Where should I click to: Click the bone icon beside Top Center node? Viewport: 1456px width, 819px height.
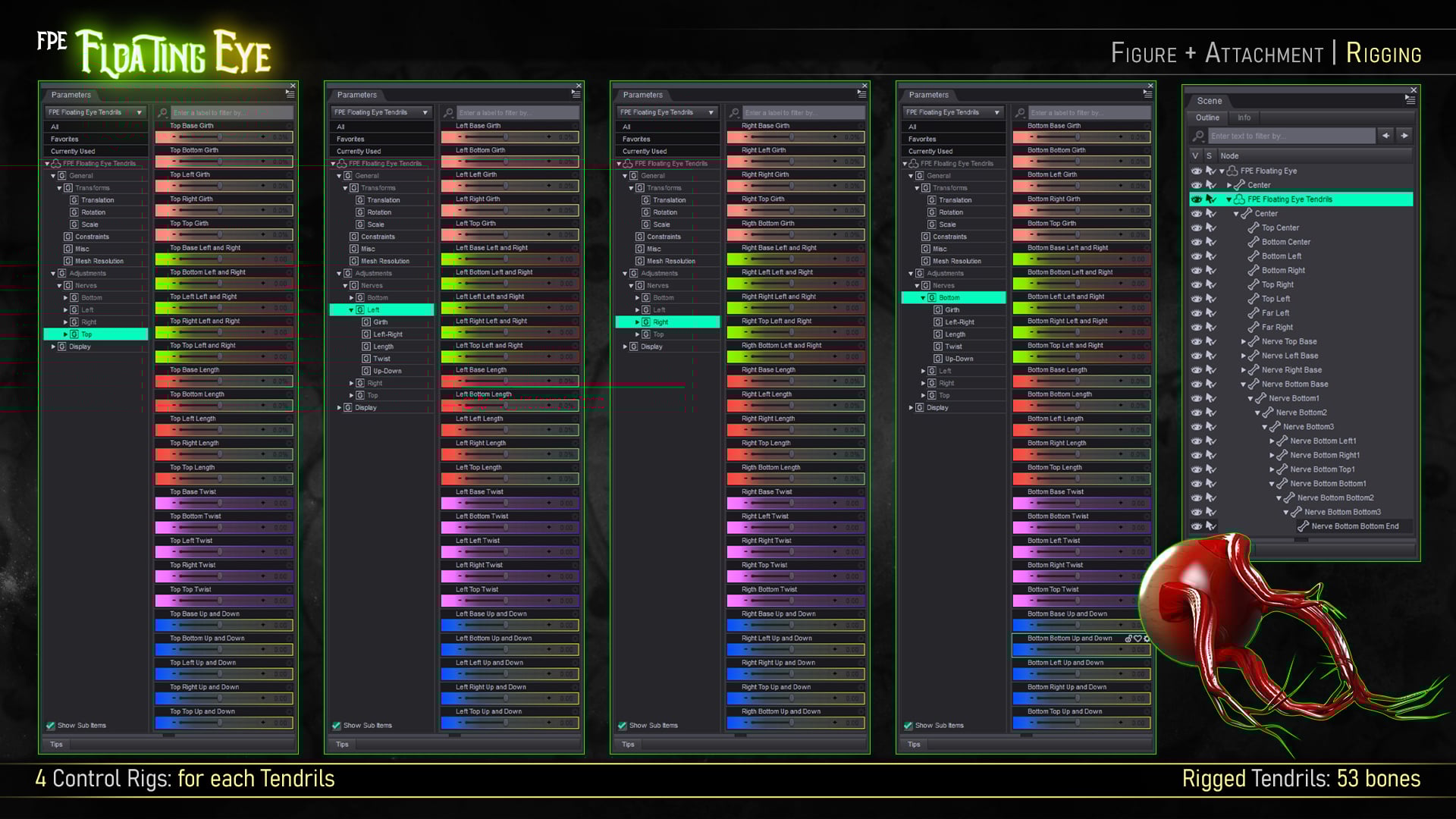1253,227
